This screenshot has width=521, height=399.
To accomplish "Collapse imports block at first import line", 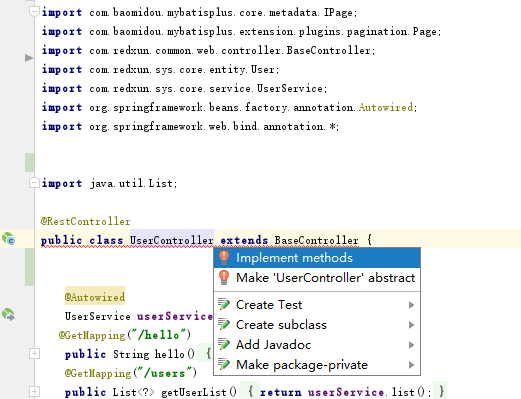I will [34, 12].
